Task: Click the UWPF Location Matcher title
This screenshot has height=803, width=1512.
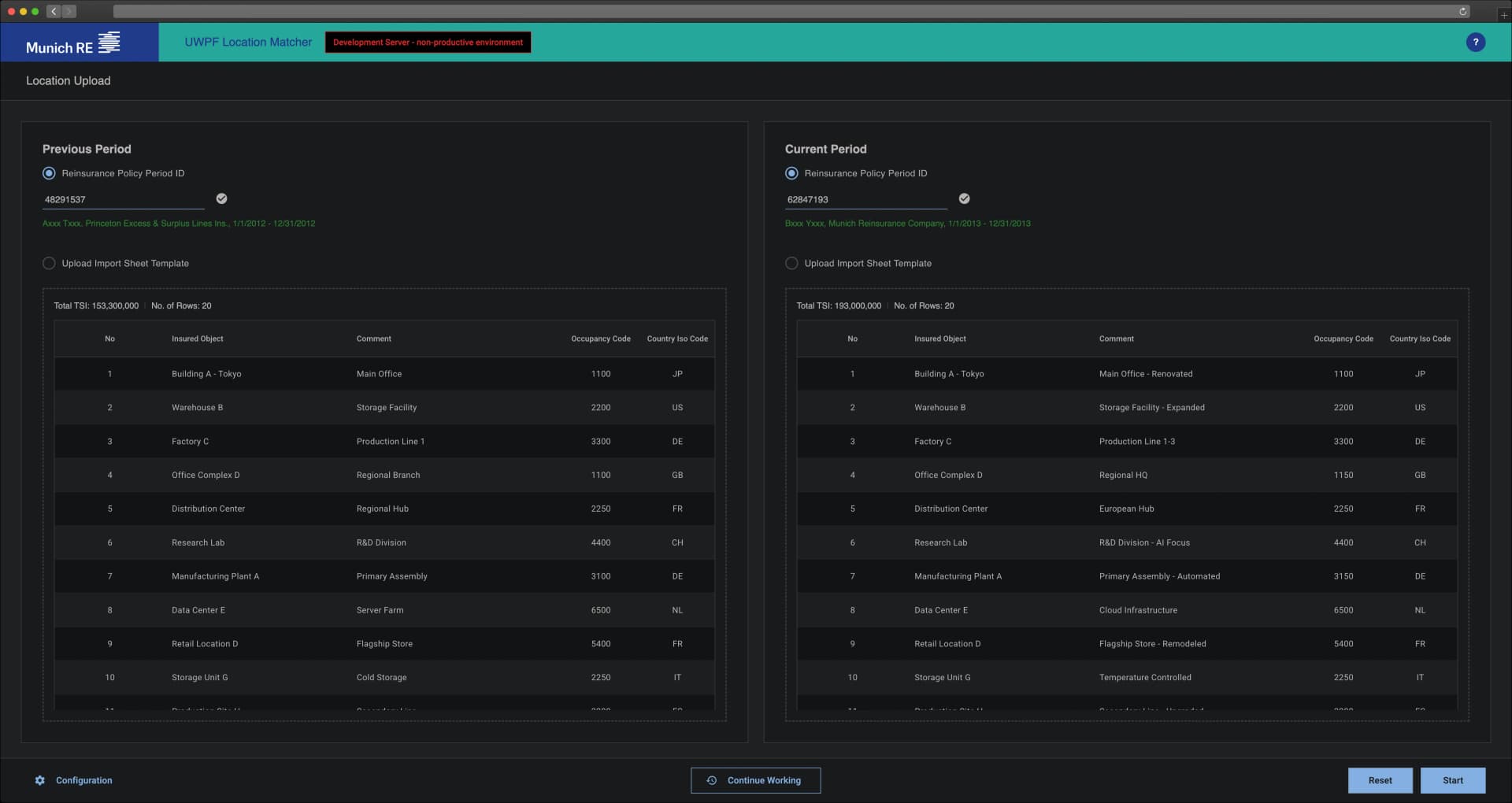Action: click(248, 43)
